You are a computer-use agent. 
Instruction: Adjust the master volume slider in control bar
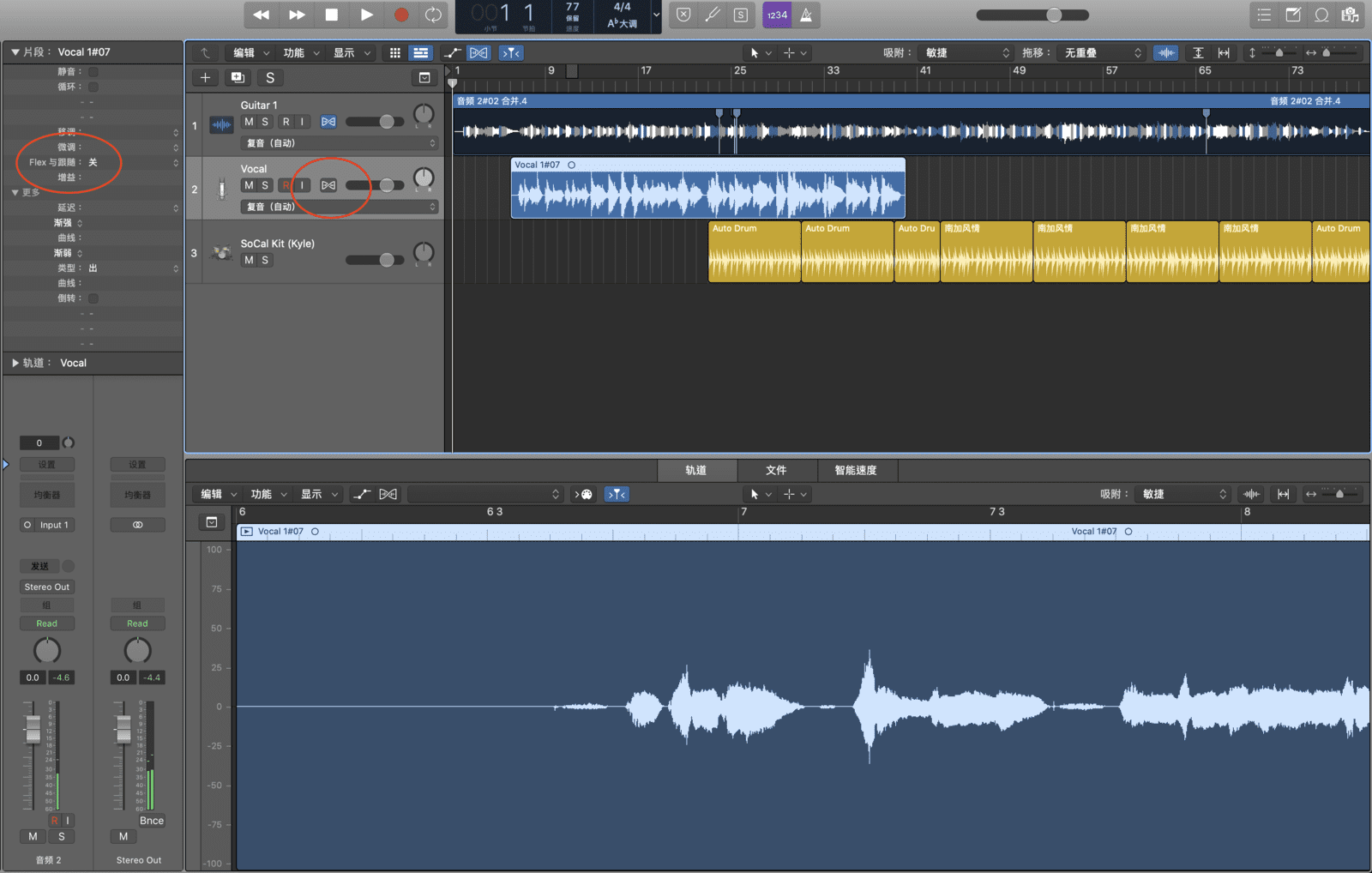coord(1032,15)
